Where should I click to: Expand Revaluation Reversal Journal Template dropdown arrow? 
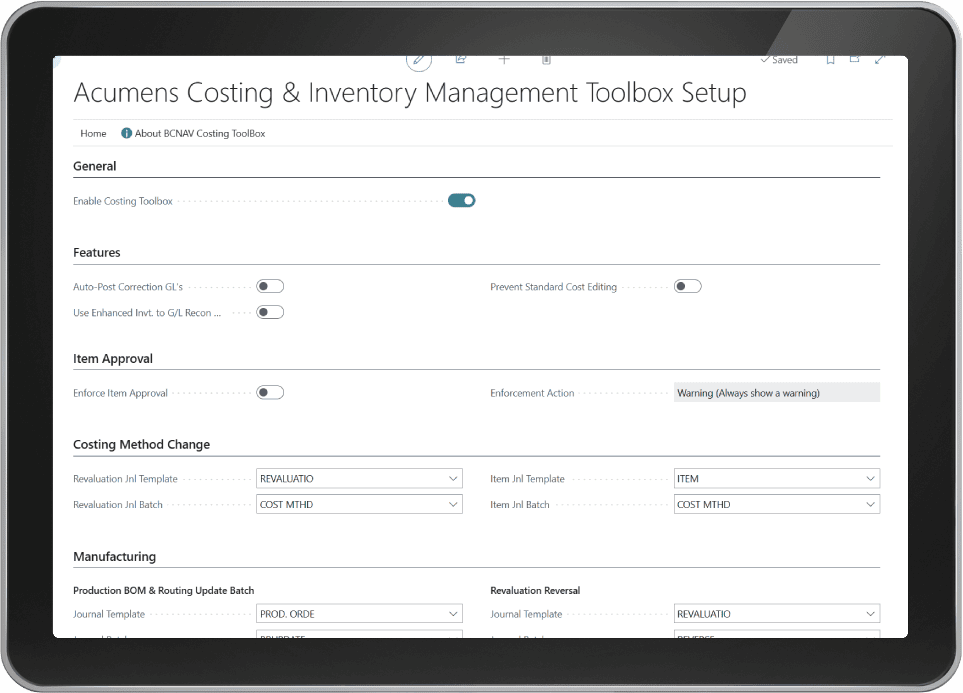point(870,614)
